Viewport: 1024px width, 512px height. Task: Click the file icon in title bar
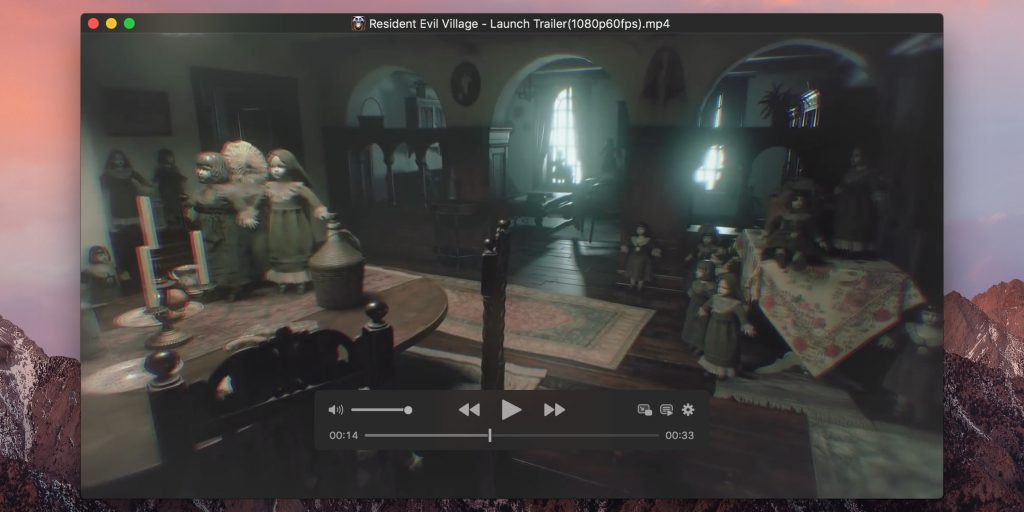click(358, 24)
